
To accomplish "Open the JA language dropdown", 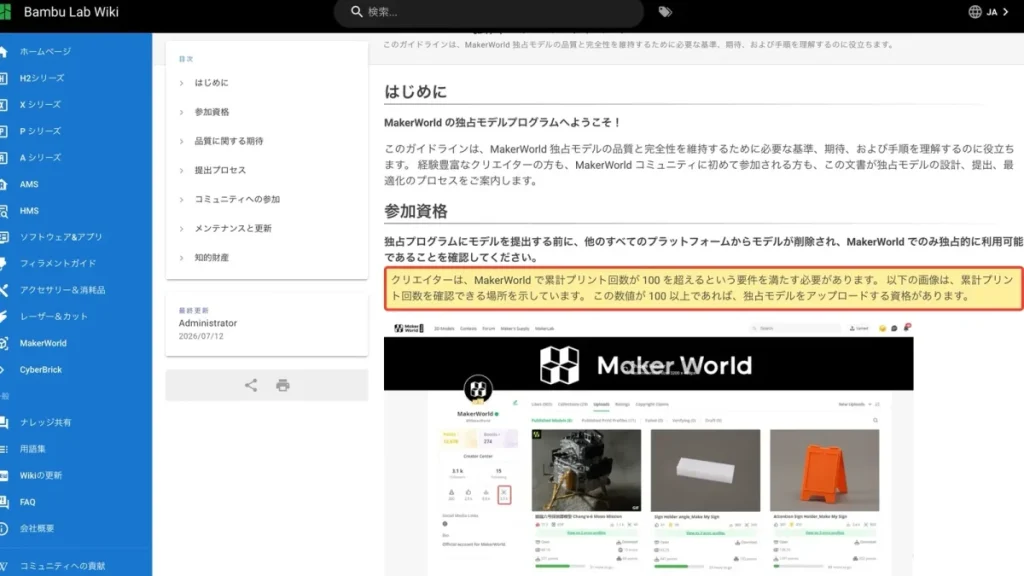I will 997,12.
